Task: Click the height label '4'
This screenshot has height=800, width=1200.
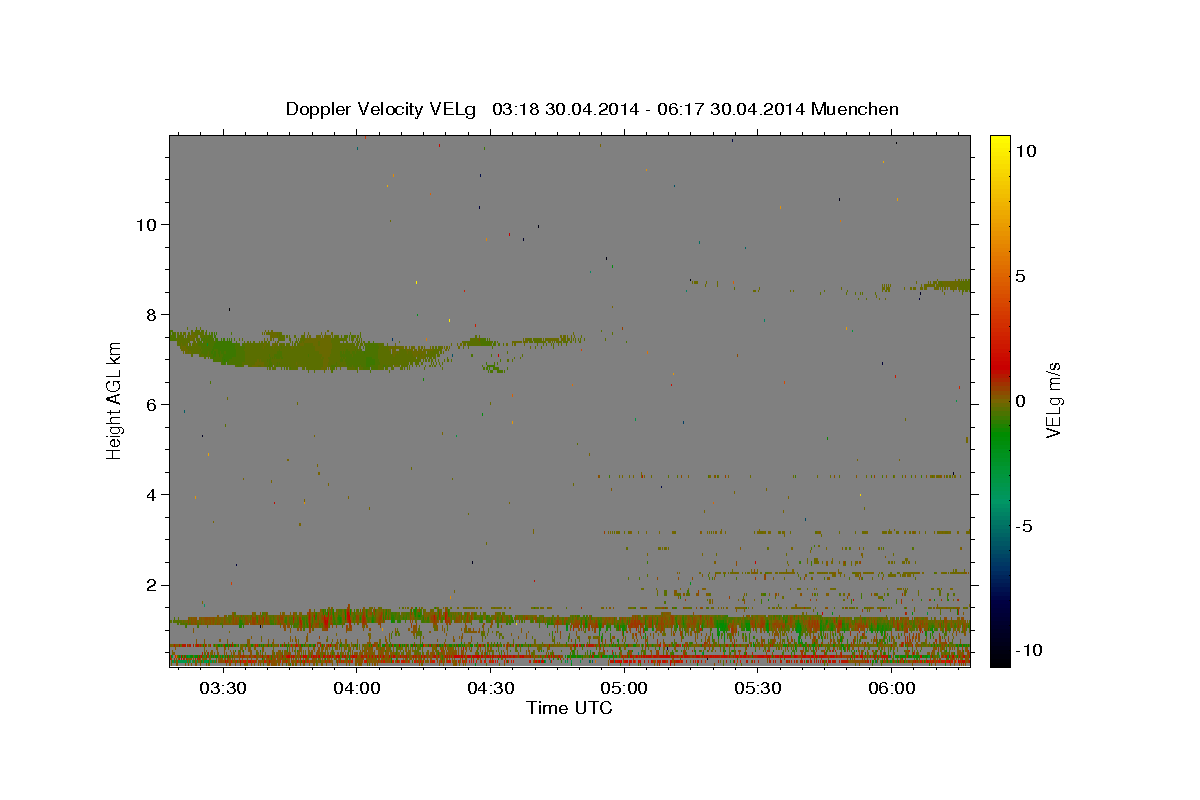Action: coord(151,494)
